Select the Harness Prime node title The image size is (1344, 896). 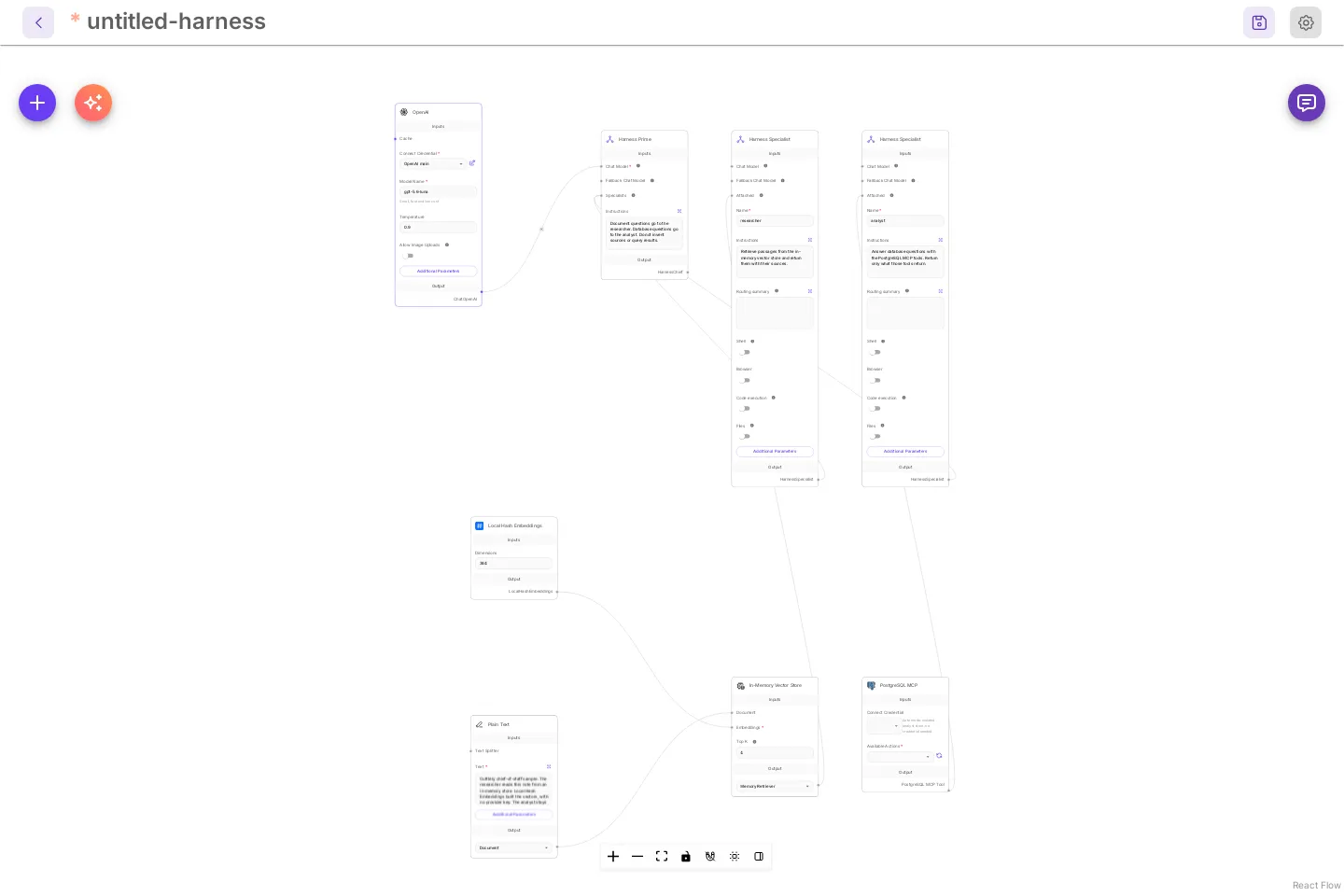point(635,139)
